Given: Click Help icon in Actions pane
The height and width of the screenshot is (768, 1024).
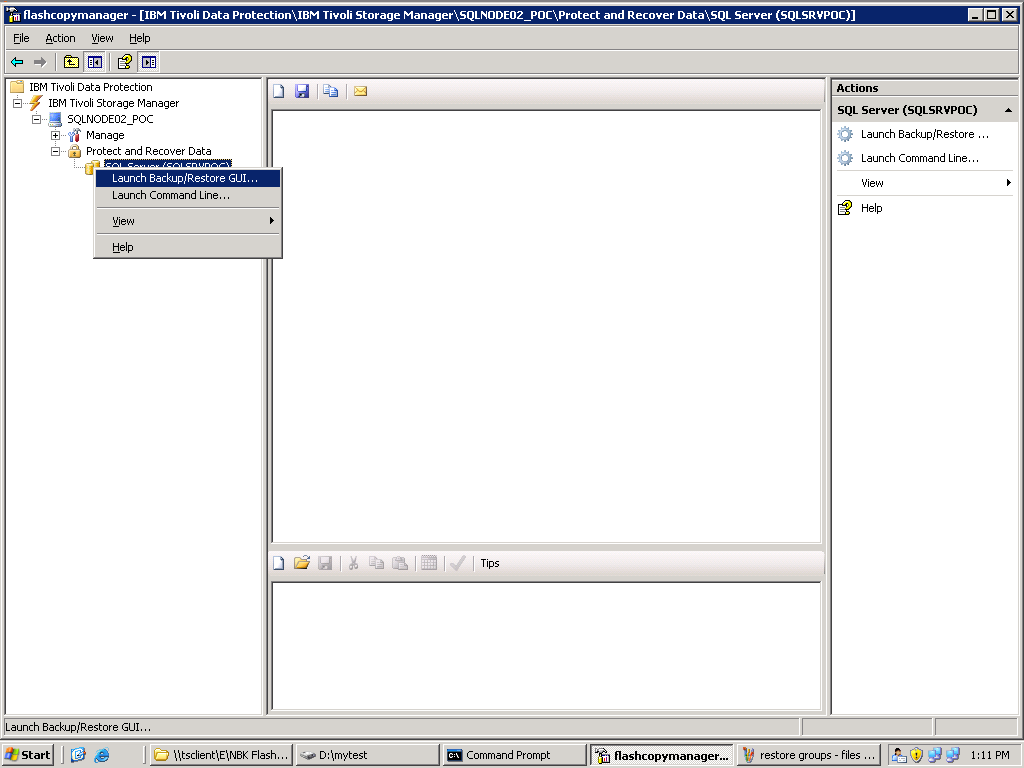Looking at the screenshot, I should 845,208.
